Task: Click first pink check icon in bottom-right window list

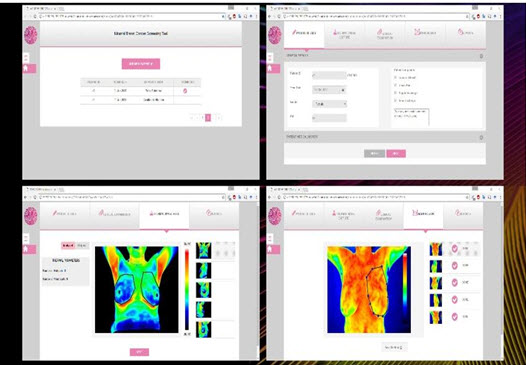Action: tap(455, 249)
